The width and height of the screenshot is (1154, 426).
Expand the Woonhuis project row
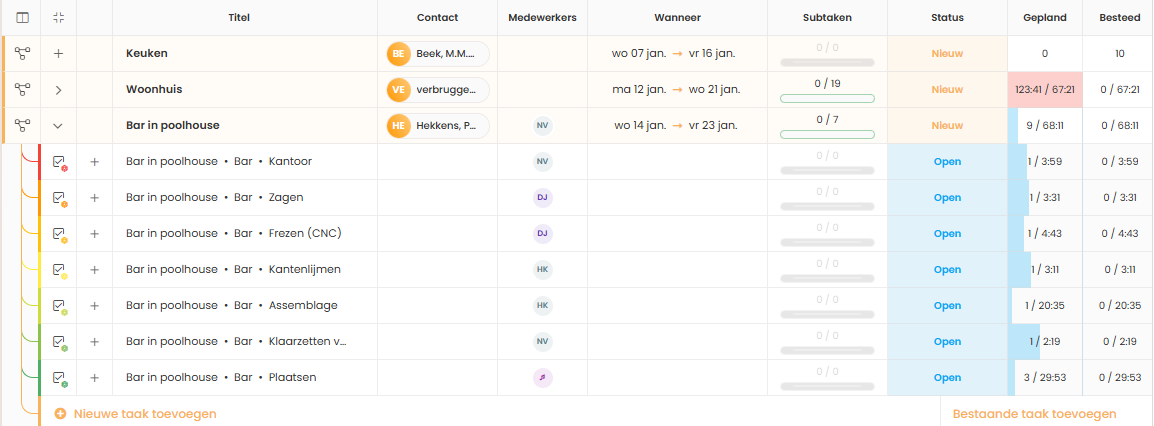[x=58, y=89]
